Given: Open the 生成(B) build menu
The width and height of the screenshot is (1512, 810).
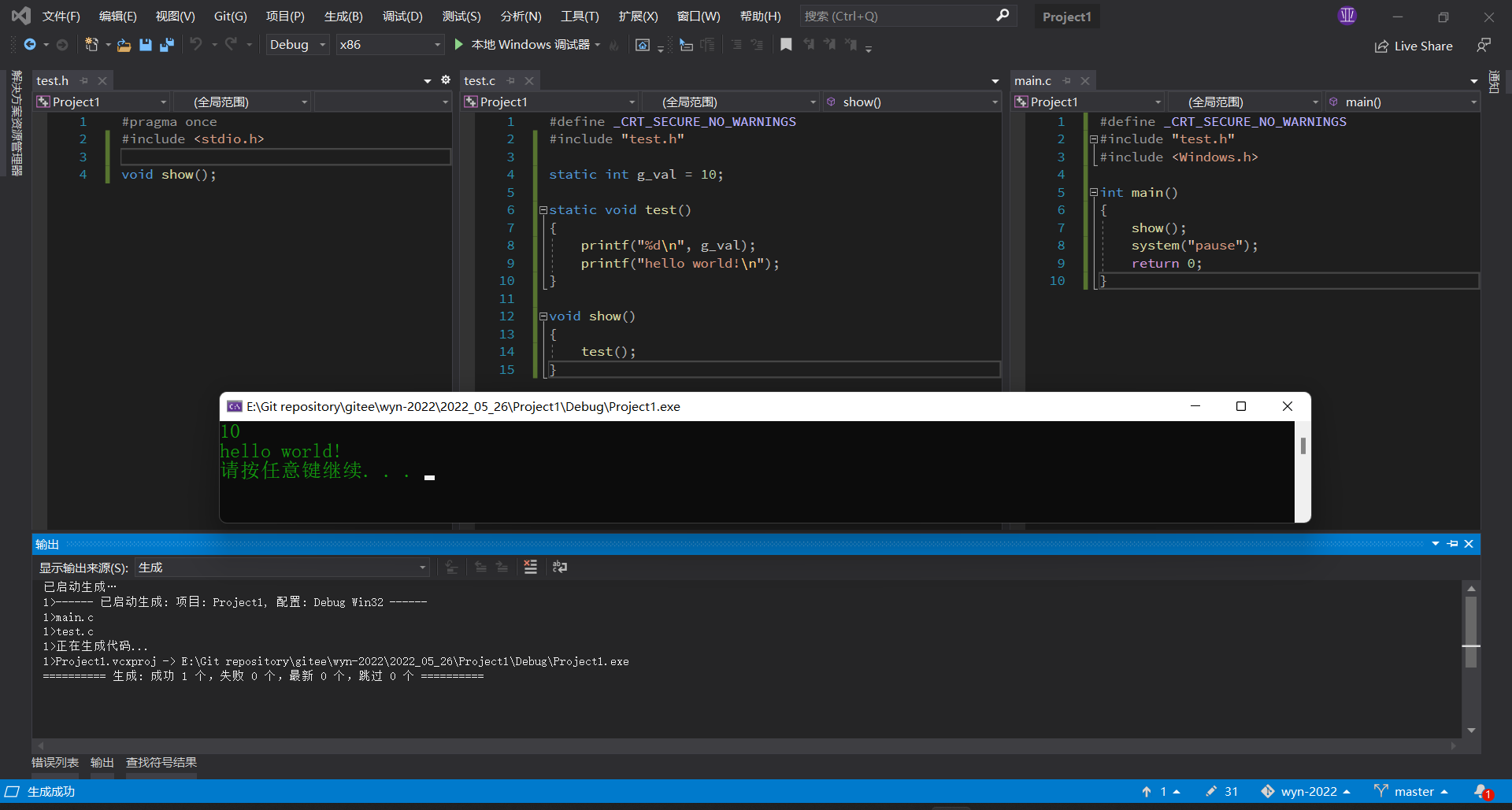Looking at the screenshot, I should (343, 16).
